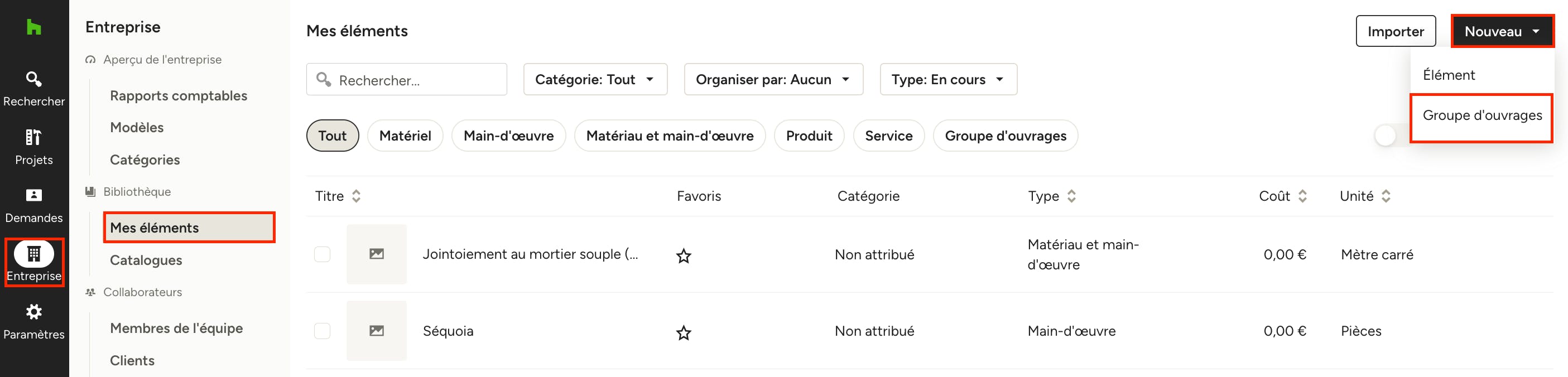Select the Séquoia row checkbox
1568x377 pixels.
coord(322,331)
